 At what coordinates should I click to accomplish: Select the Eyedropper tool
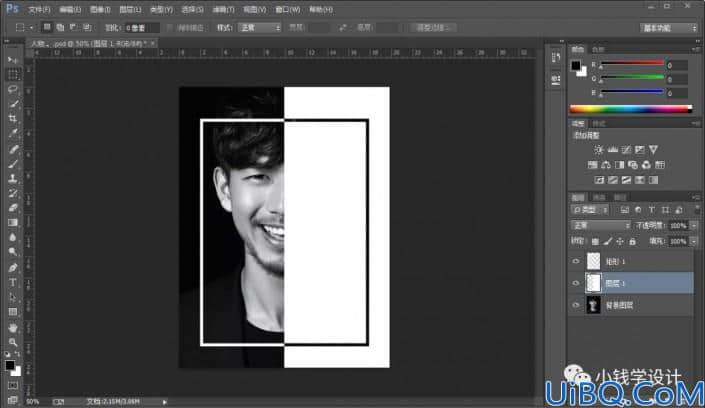tap(13, 134)
